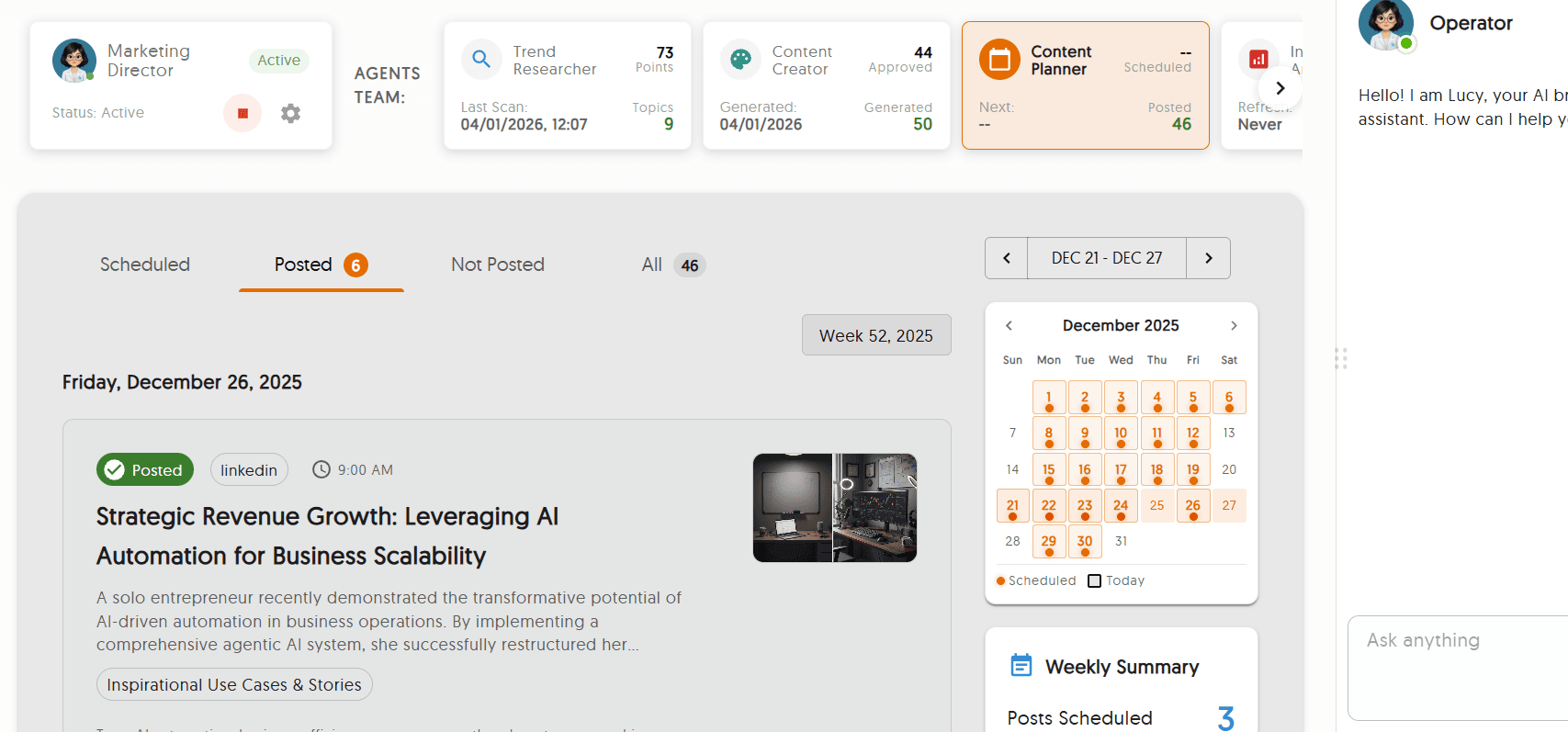The width and height of the screenshot is (1568, 732).
Task: Click the green Posted status badge
Action: pos(145,469)
